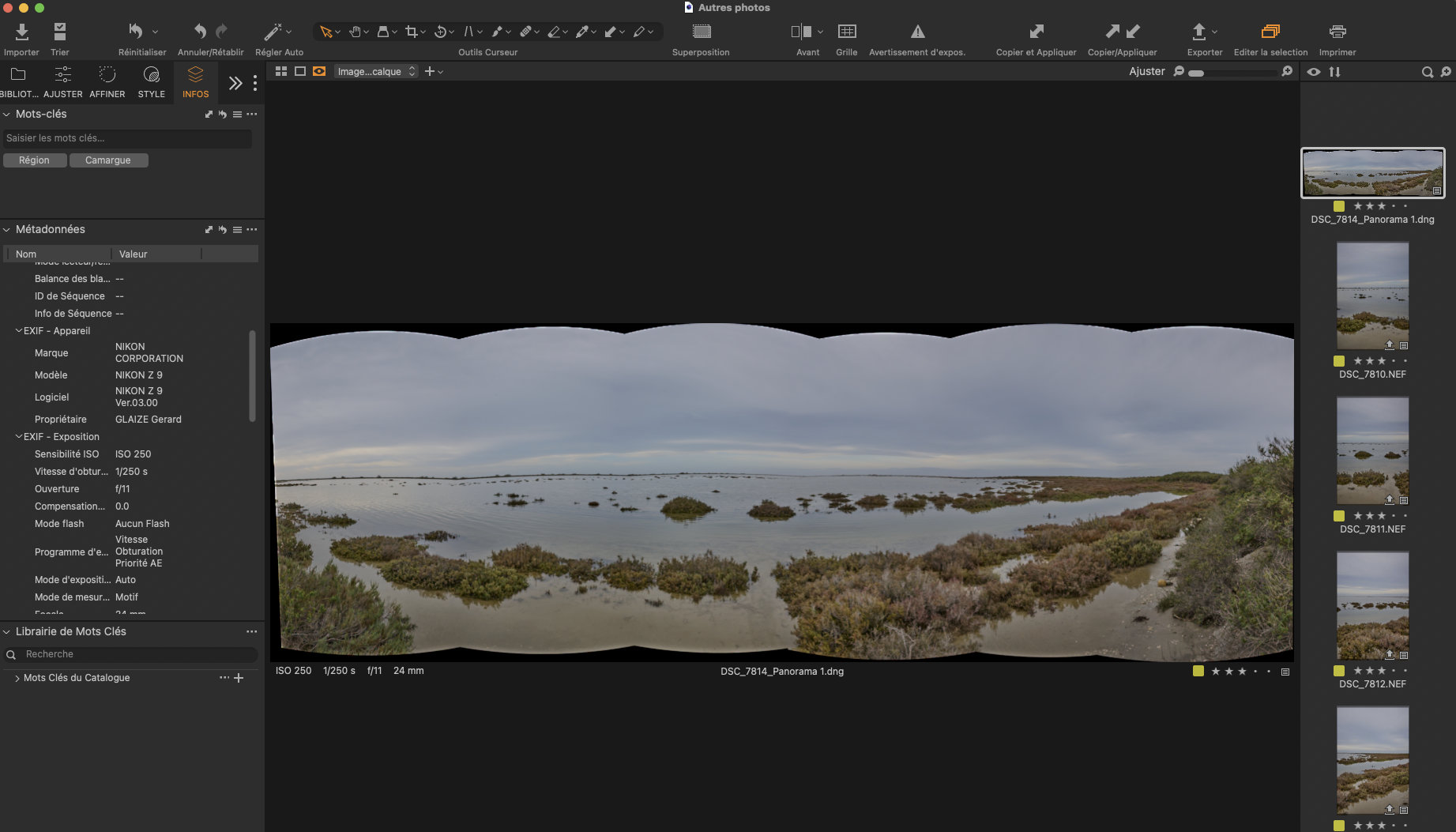
Task: Switch viewer to single image view
Action: pos(300,71)
